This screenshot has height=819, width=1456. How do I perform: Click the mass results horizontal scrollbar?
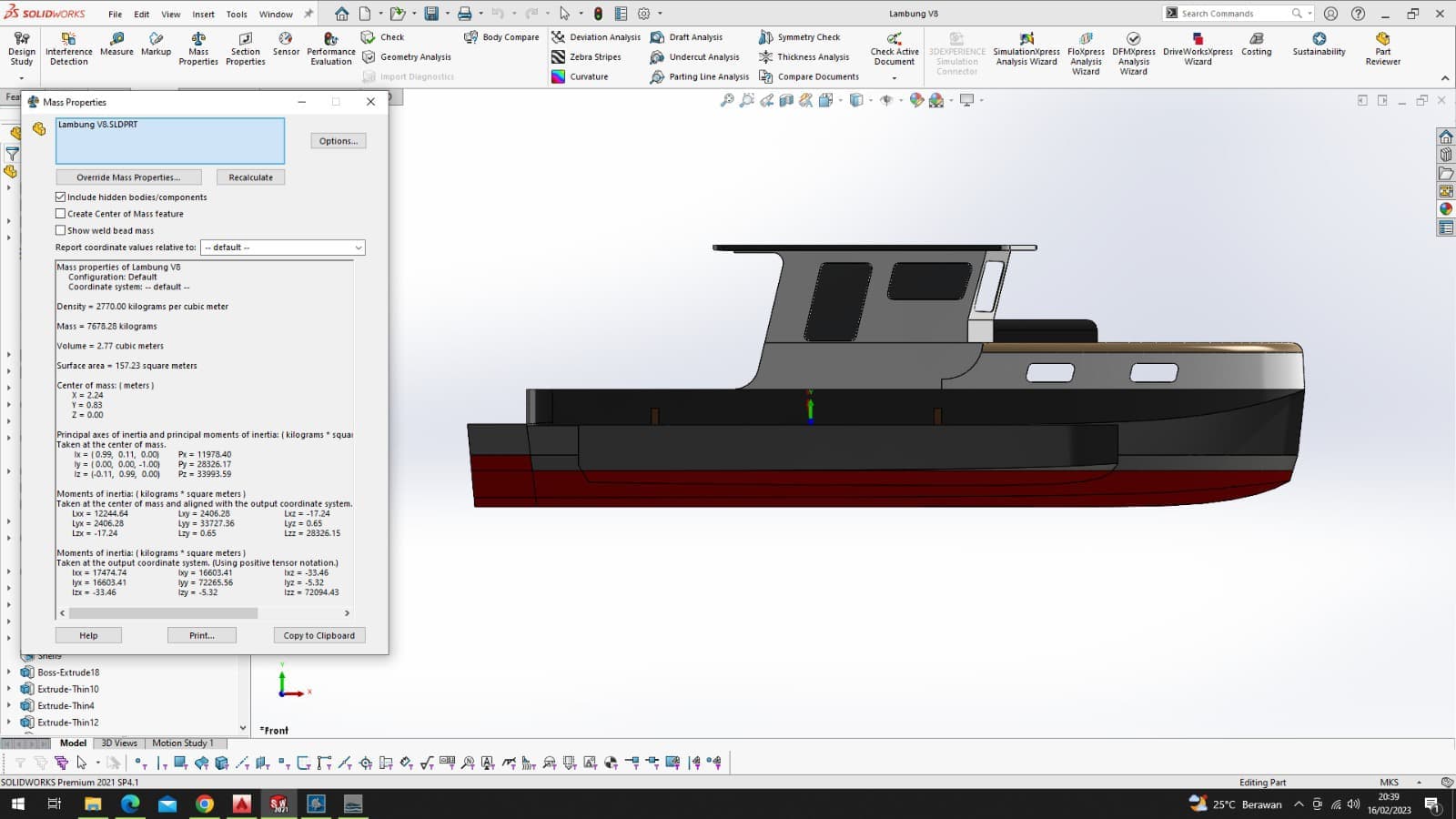coord(164,613)
